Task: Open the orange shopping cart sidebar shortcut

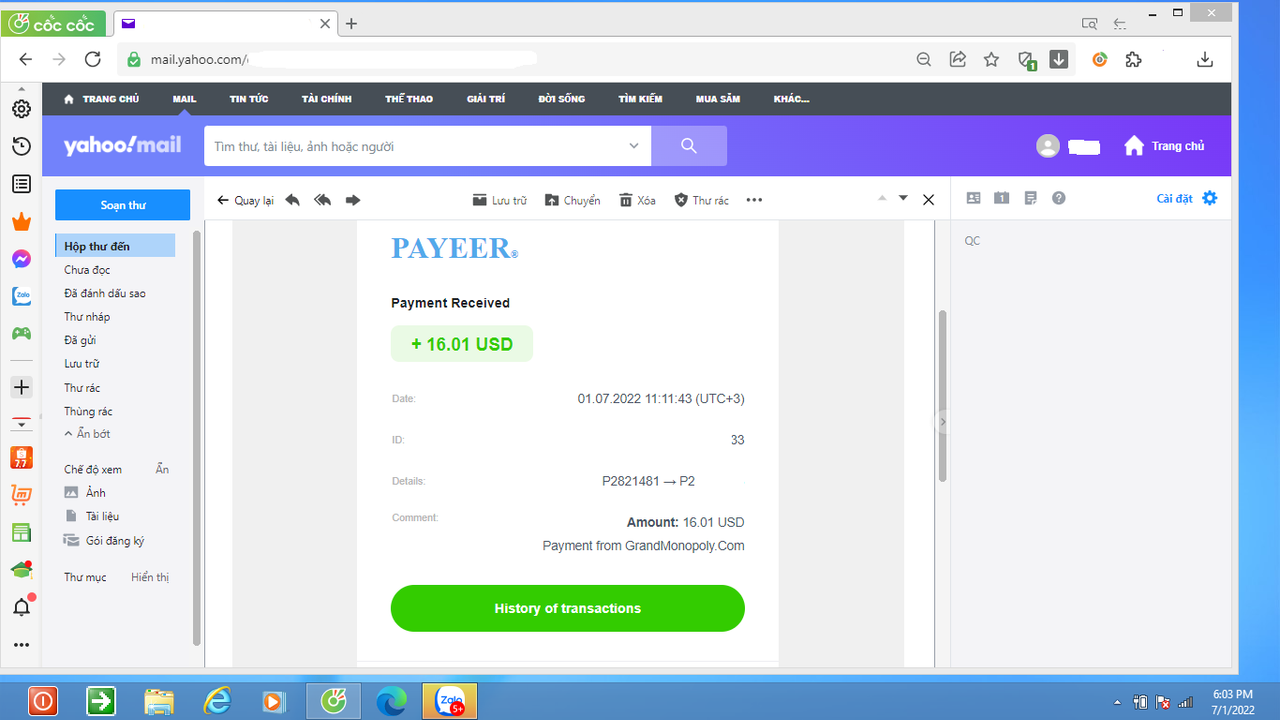Action: [x=21, y=495]
